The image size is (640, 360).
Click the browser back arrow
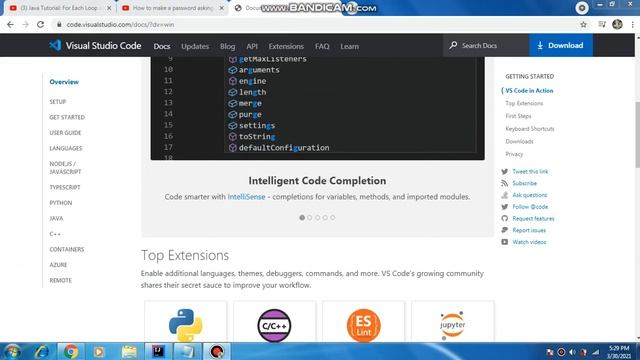[x=10, y=24]
